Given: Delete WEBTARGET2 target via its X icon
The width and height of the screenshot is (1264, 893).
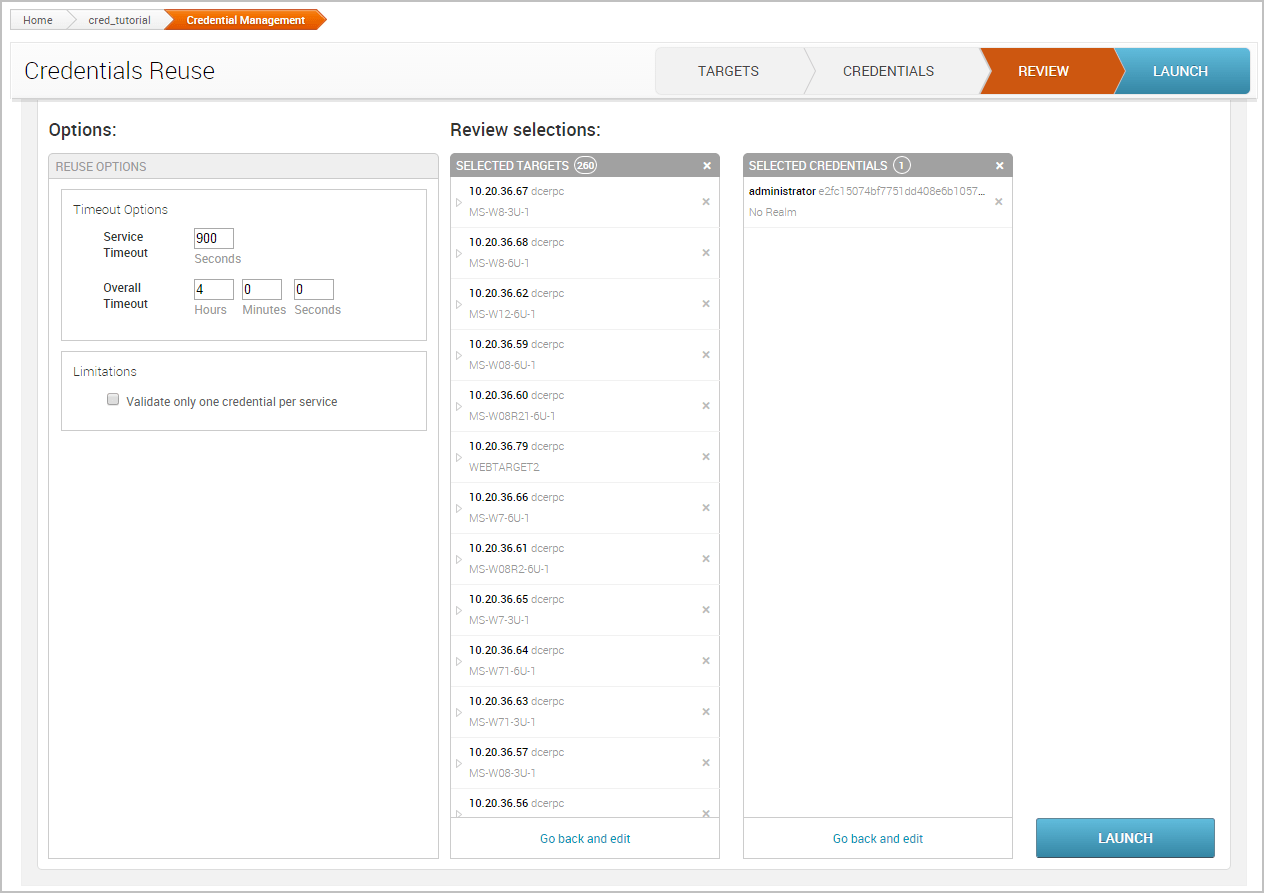Looking at the screenshot, I should coord(705,457).
